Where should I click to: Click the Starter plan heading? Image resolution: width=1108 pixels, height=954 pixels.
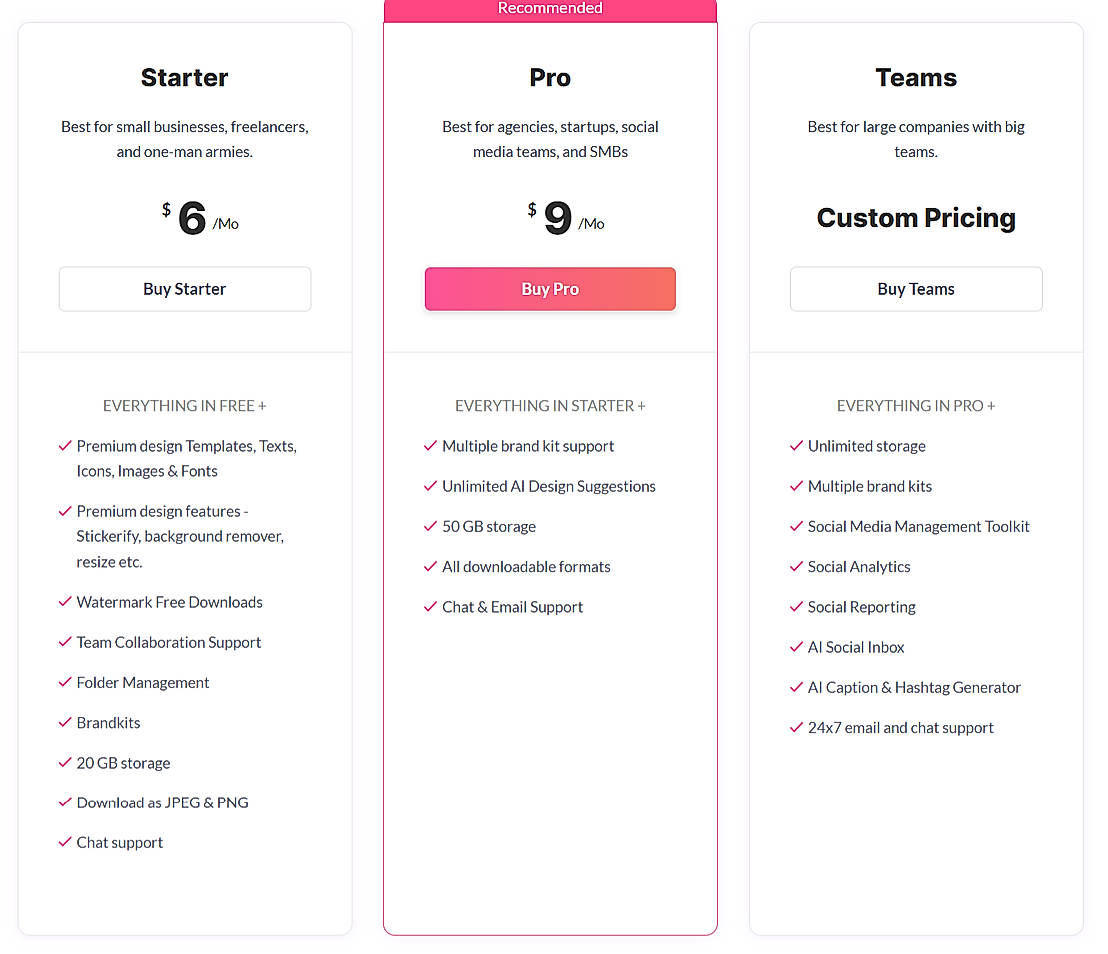pos(185,77)
